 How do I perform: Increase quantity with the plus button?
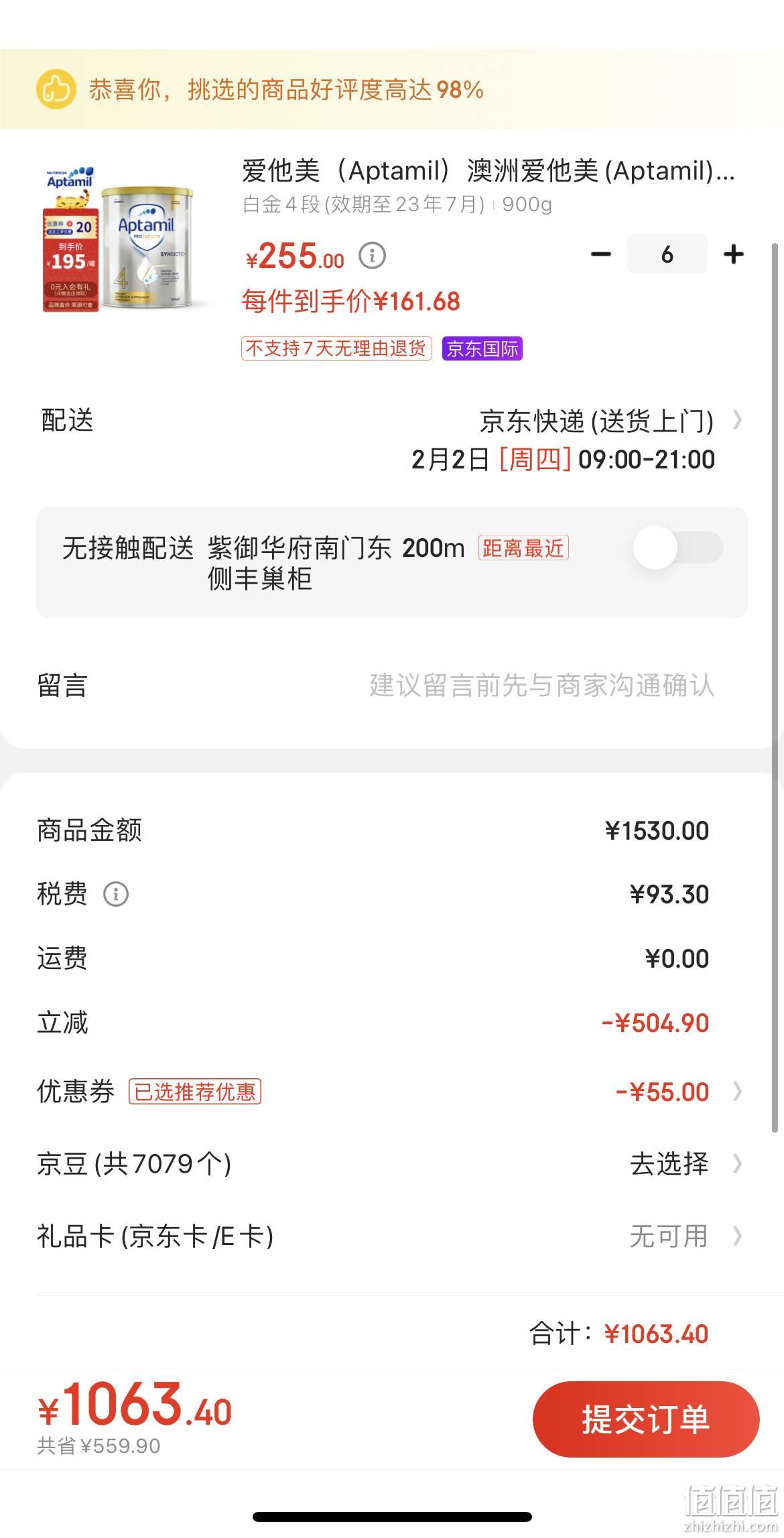(x=734, y=254)
